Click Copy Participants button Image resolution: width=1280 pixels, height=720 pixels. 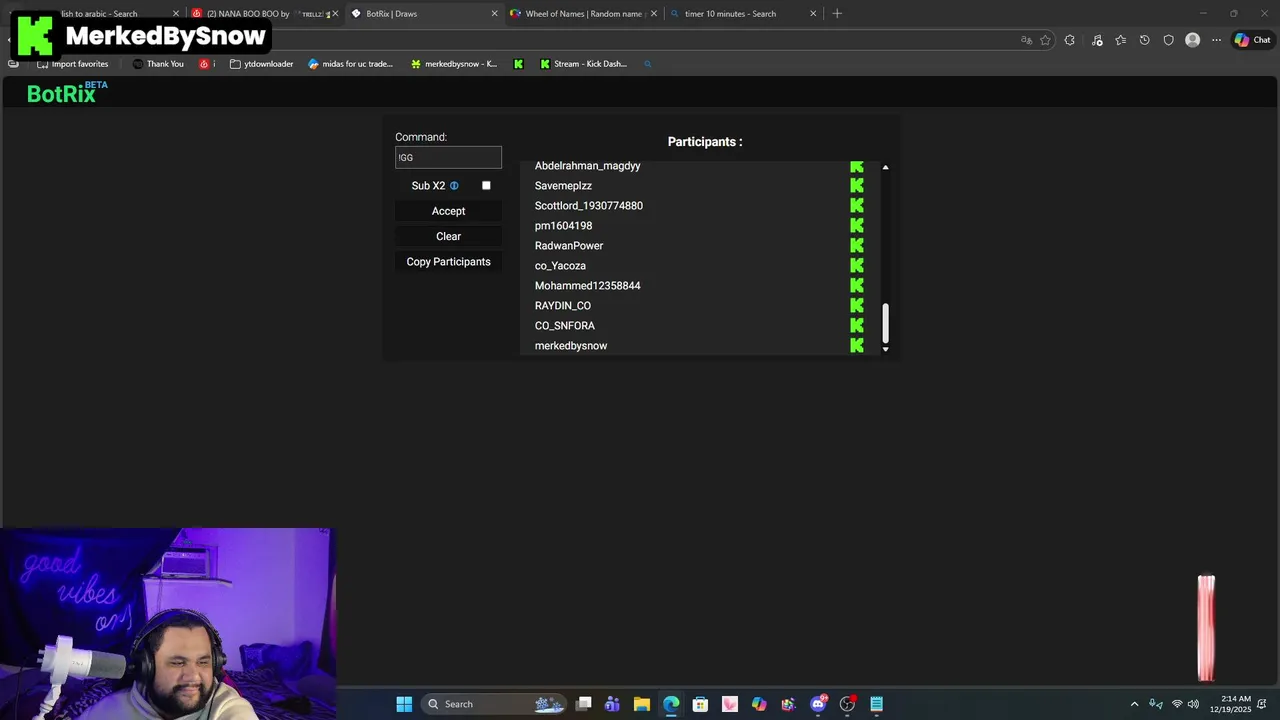click(448, 262)
